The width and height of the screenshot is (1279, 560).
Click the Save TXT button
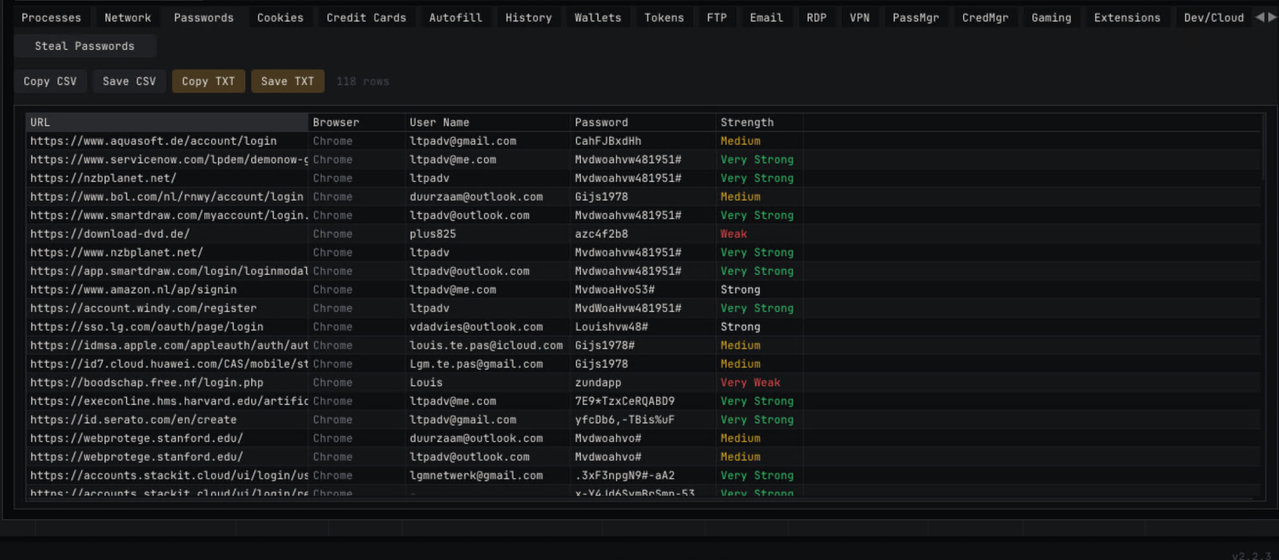[x=288, y=81]
